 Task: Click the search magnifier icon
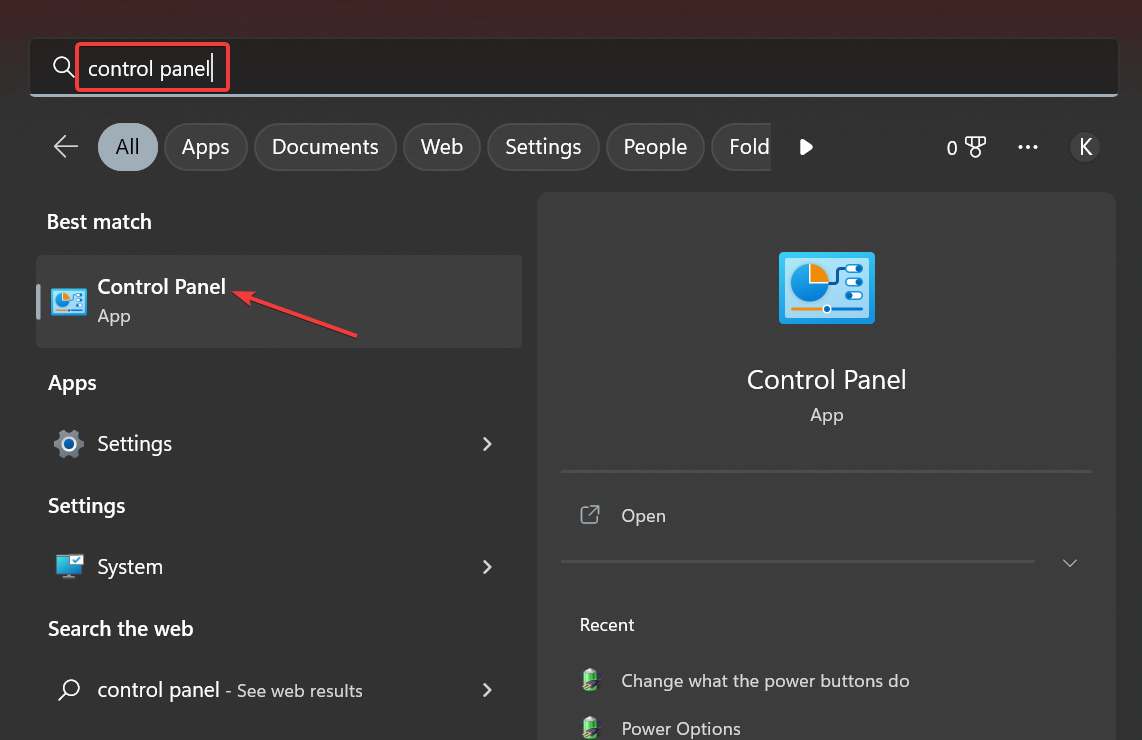click(x=63, y=67)
